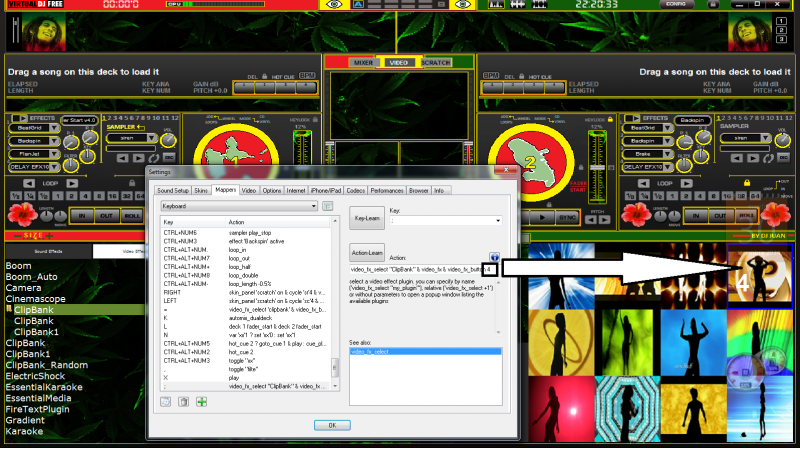This screenshot has height=449, width=800.
Task: Open the Keyboard mapper device dropdown
Action: click(239, 205)
